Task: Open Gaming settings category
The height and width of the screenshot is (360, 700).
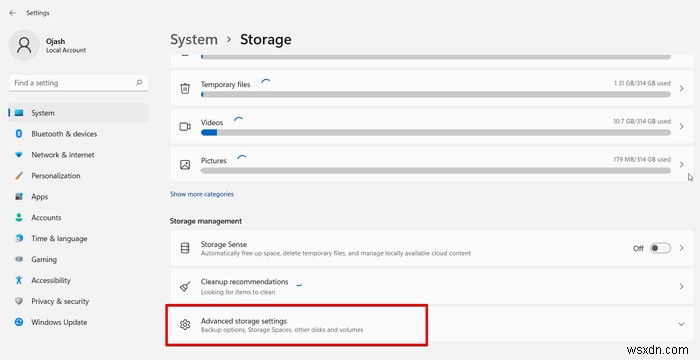Action: coord(79,259)
